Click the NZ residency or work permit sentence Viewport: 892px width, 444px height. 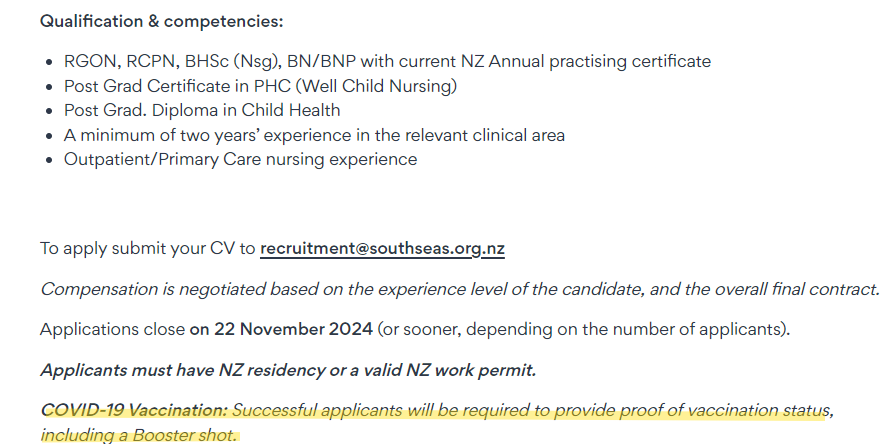[x=288, y=370]
